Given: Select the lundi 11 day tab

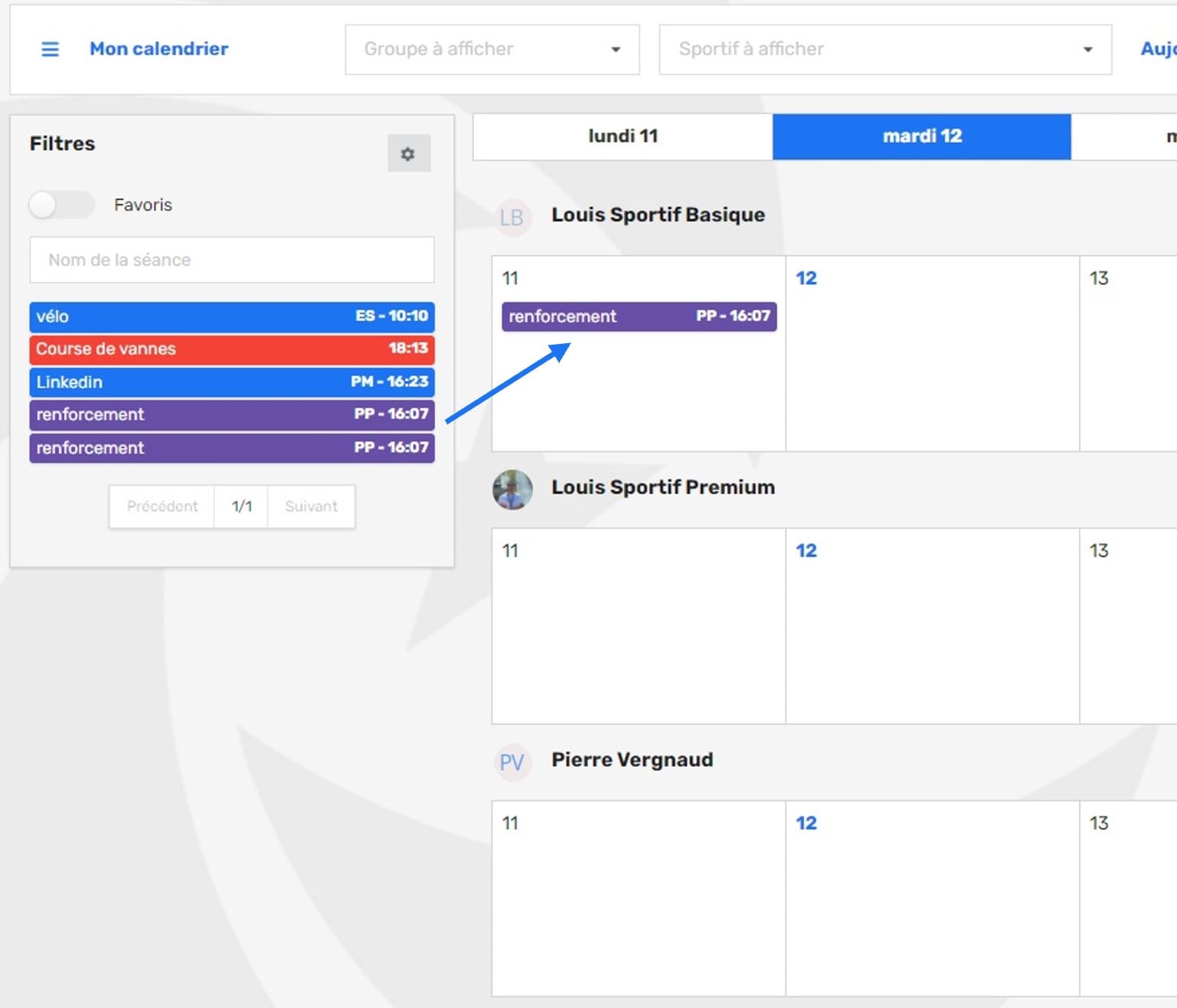Looking at the screenshot, I should click(x=623, y=136).
